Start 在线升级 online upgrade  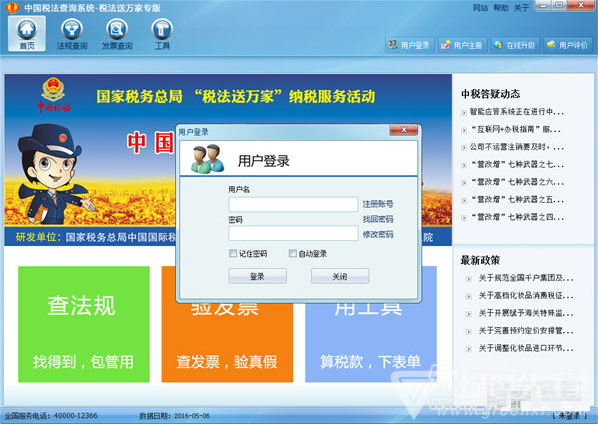click(x=515, y=45)
